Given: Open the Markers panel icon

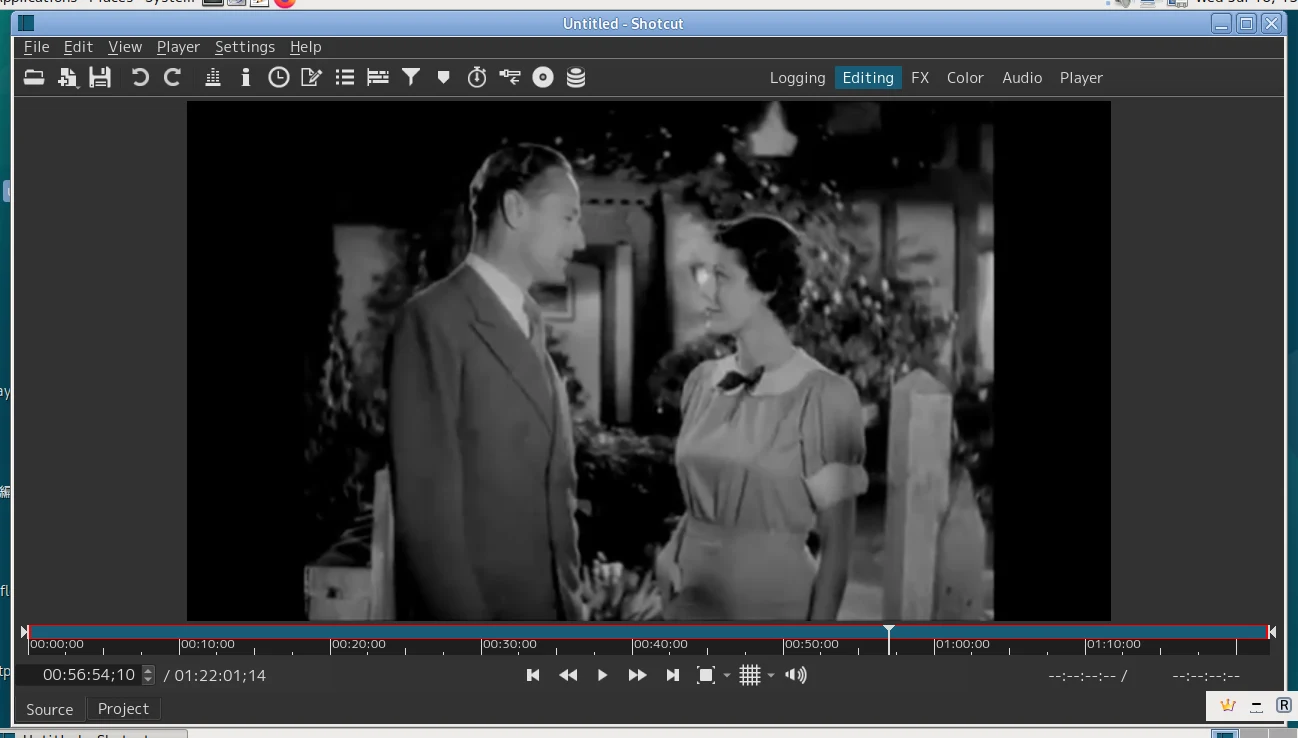Looking at the screenshot, I should tap(444, 77).
